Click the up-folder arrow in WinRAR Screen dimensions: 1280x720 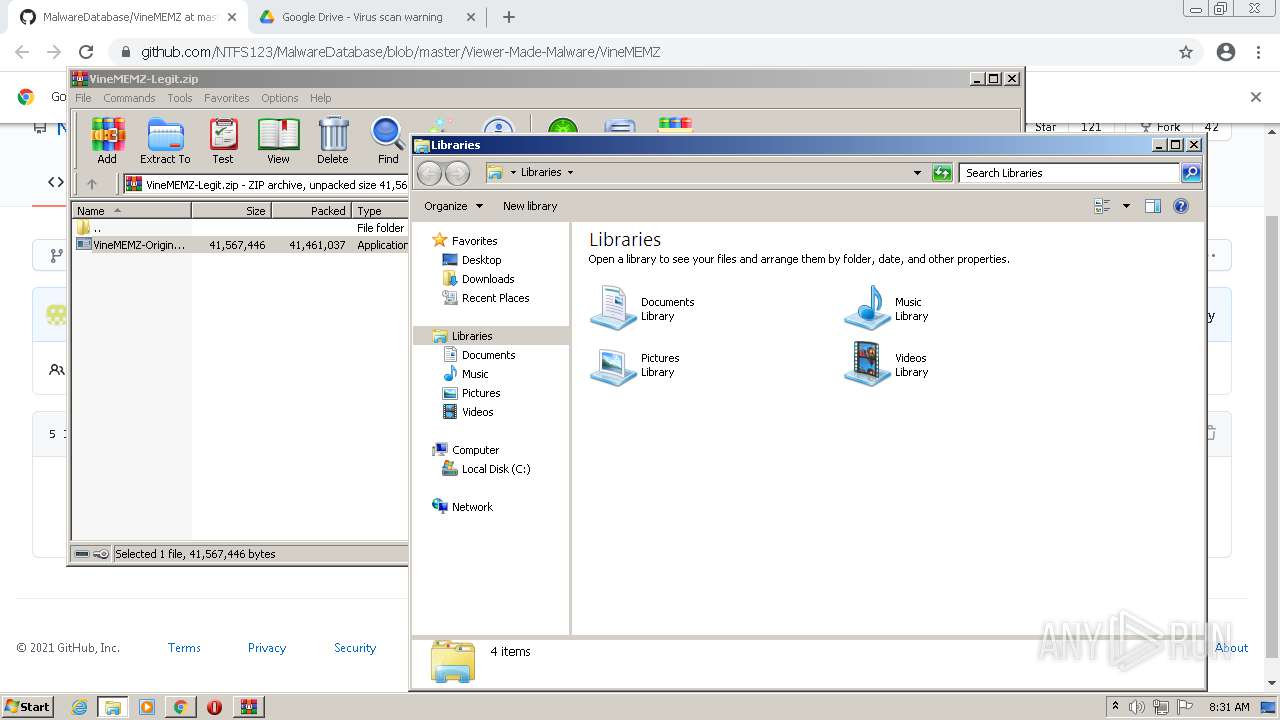tap(92, 184)
